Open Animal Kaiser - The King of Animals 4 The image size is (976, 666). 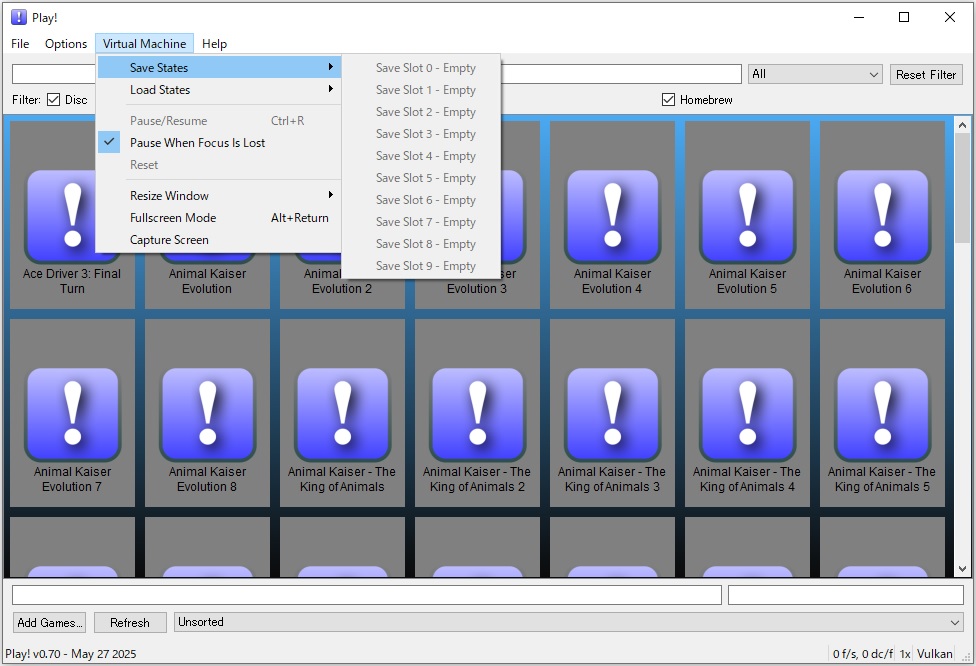click(748, 413)
